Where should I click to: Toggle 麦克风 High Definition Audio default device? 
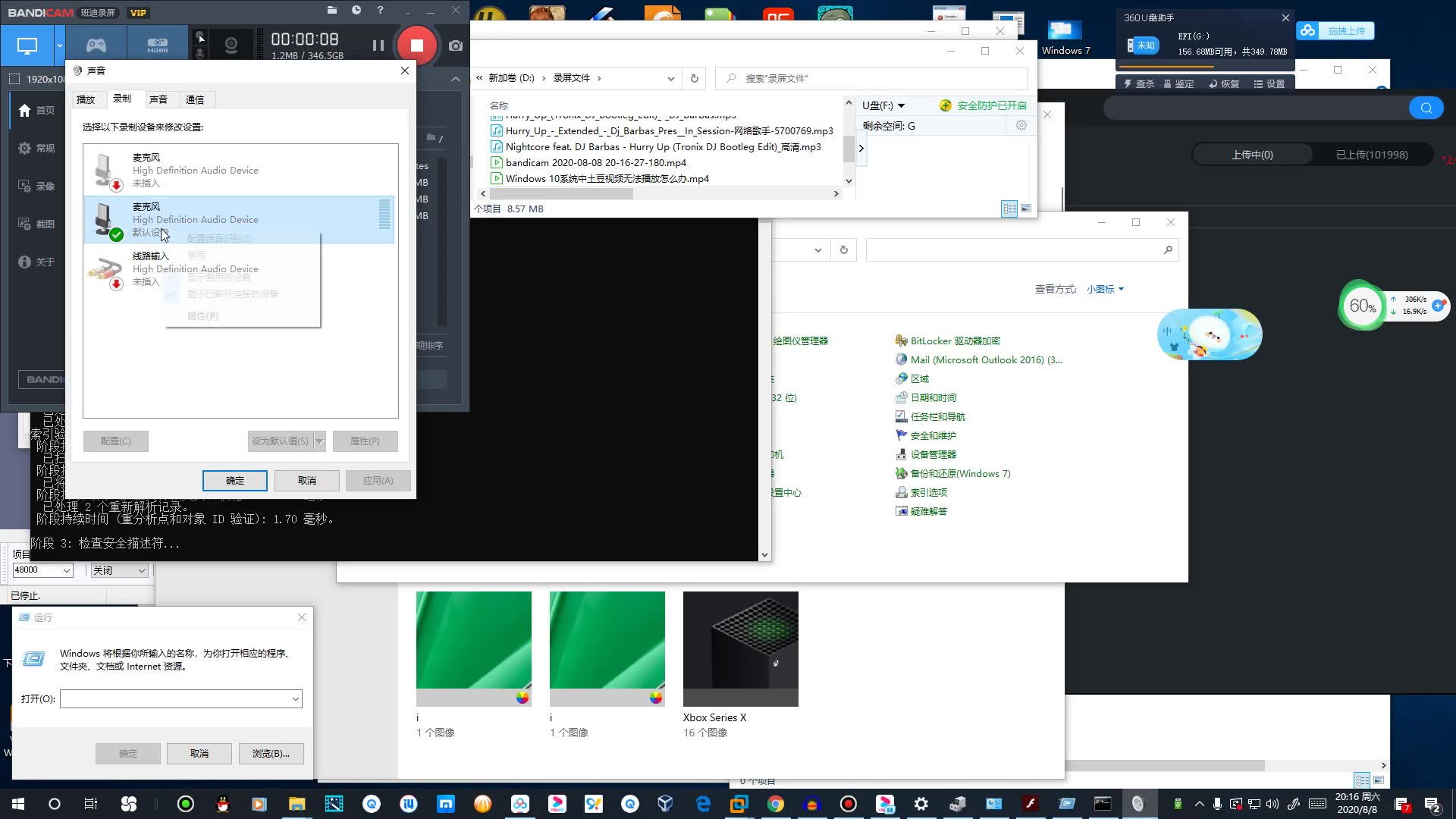(240, 219)
